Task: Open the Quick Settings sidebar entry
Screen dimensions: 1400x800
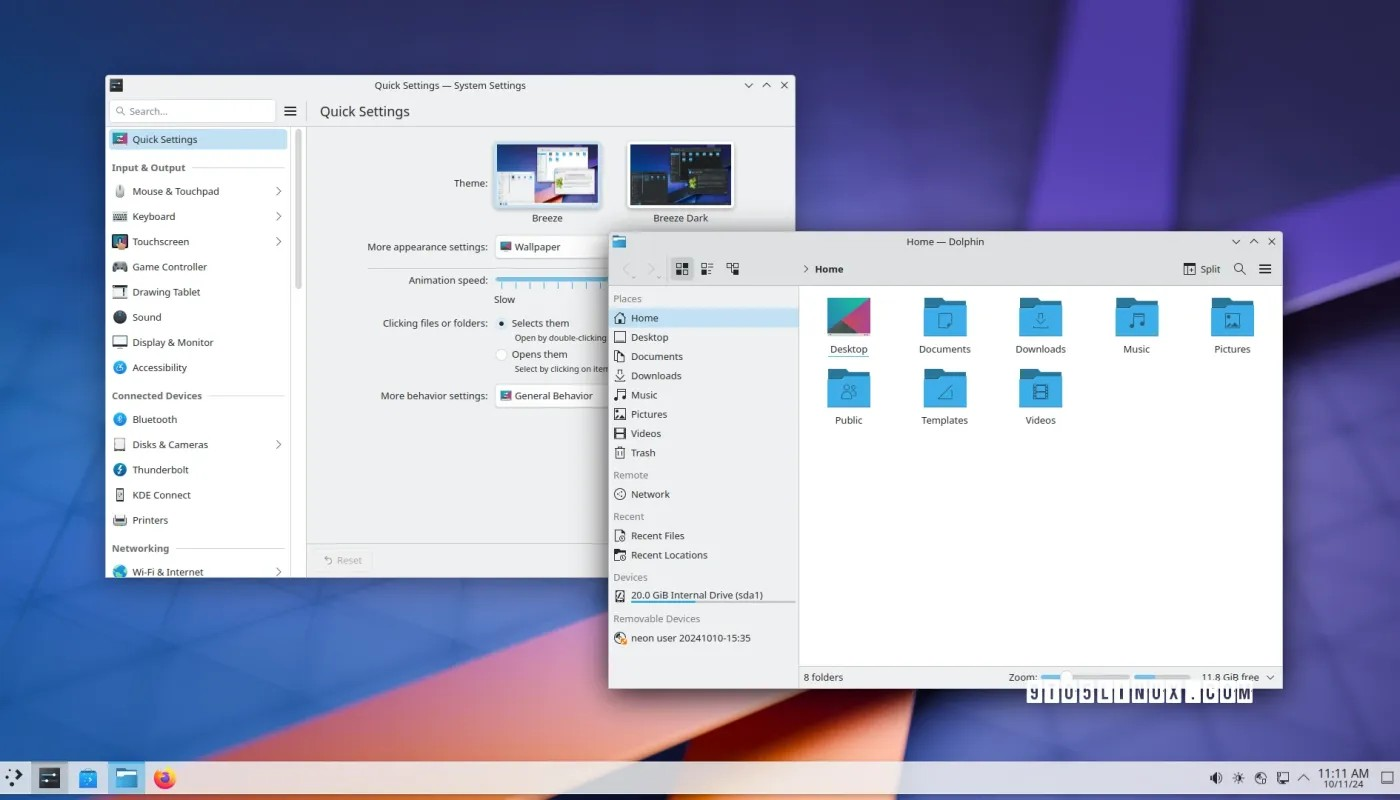Action: [x=163, y=139]
